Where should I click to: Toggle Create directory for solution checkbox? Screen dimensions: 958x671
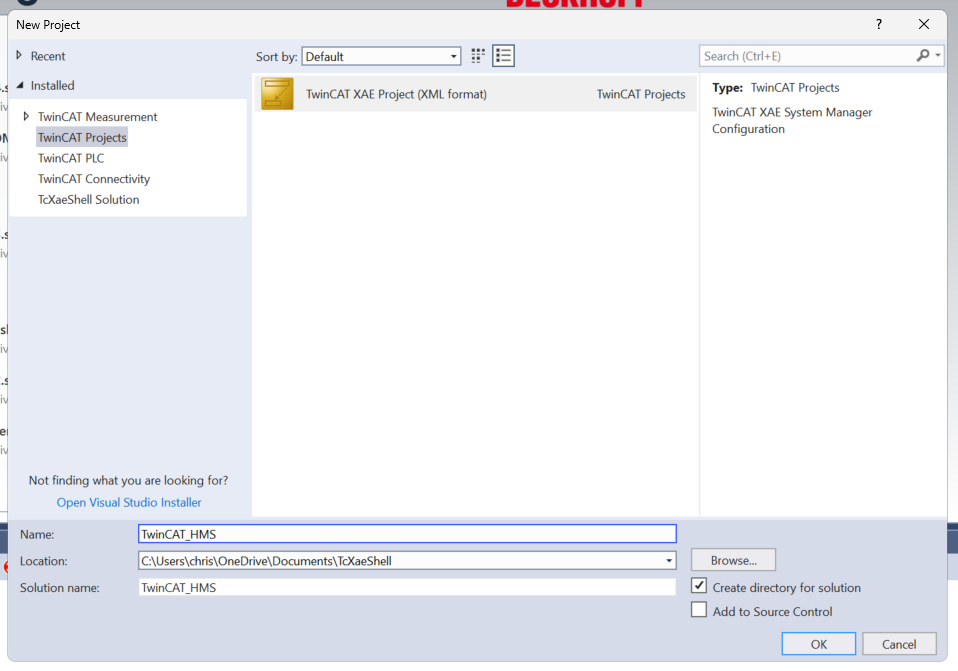699,585
